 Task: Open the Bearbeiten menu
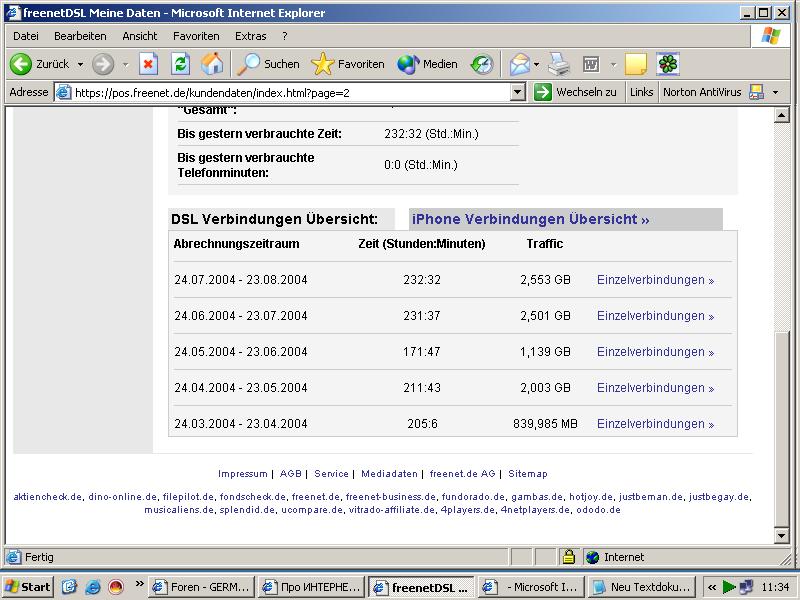(80, 36)
